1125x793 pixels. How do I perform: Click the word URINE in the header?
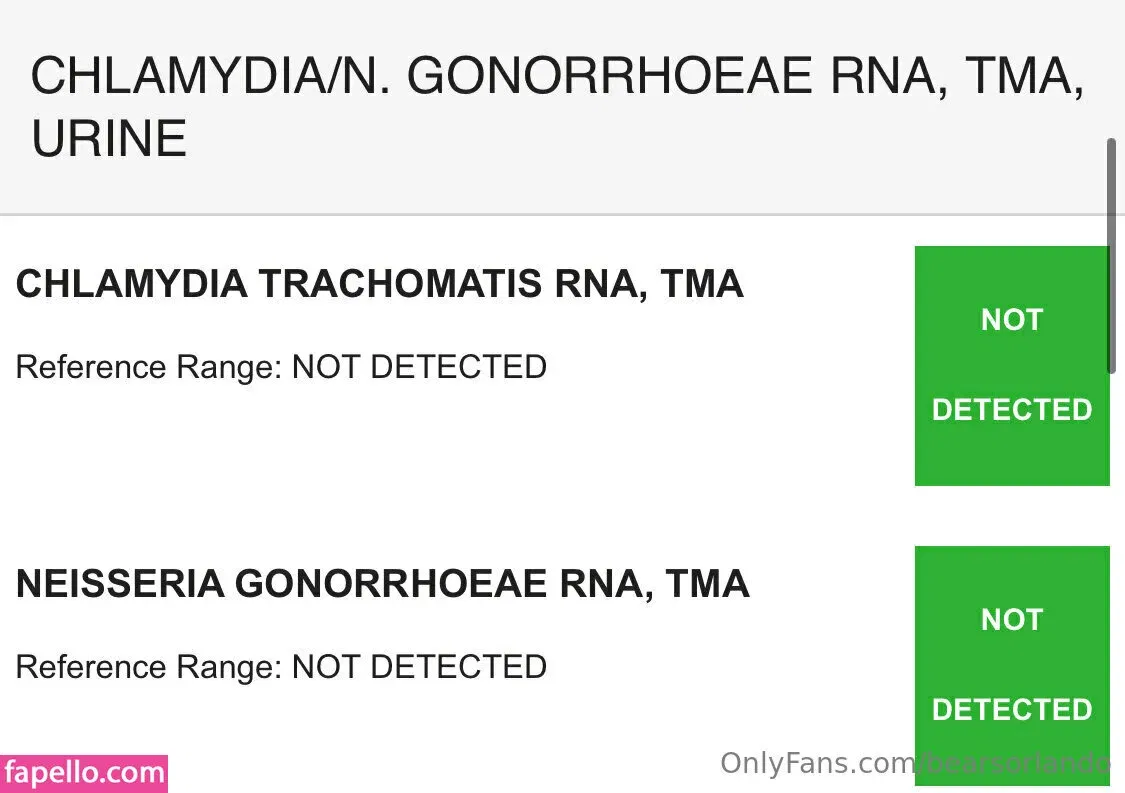(x=109, y=138)
